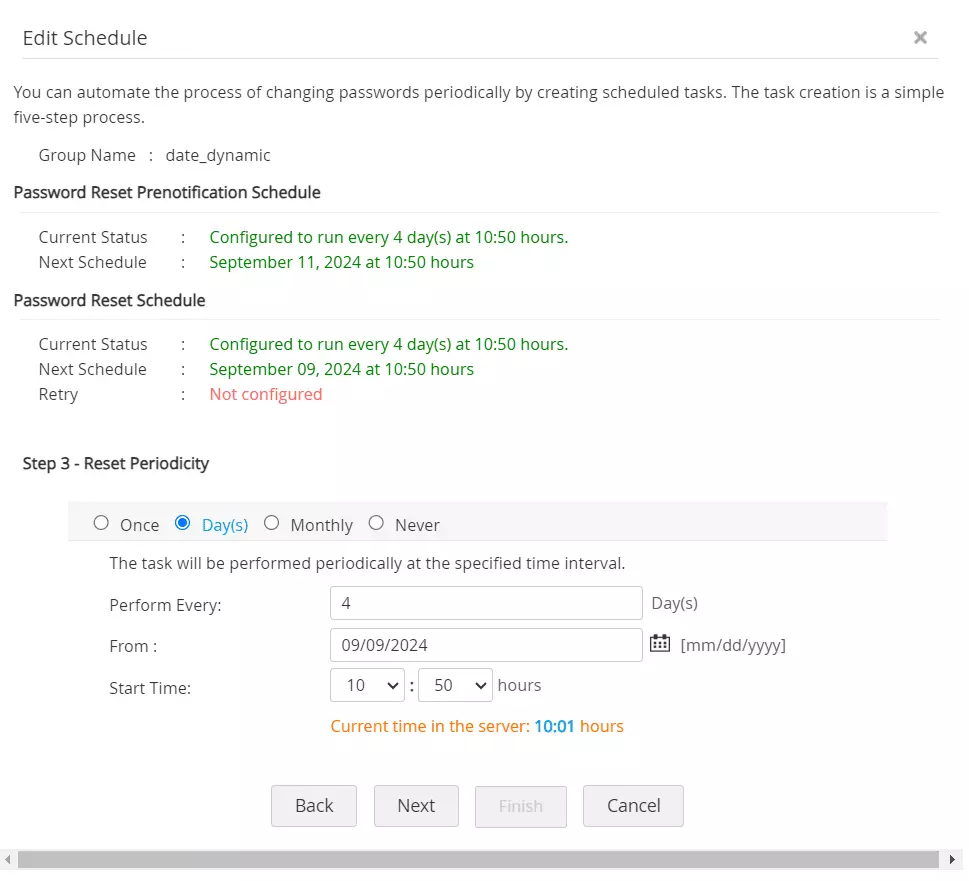Open the minutes dropdown showing 50

[x=455, y=685]
